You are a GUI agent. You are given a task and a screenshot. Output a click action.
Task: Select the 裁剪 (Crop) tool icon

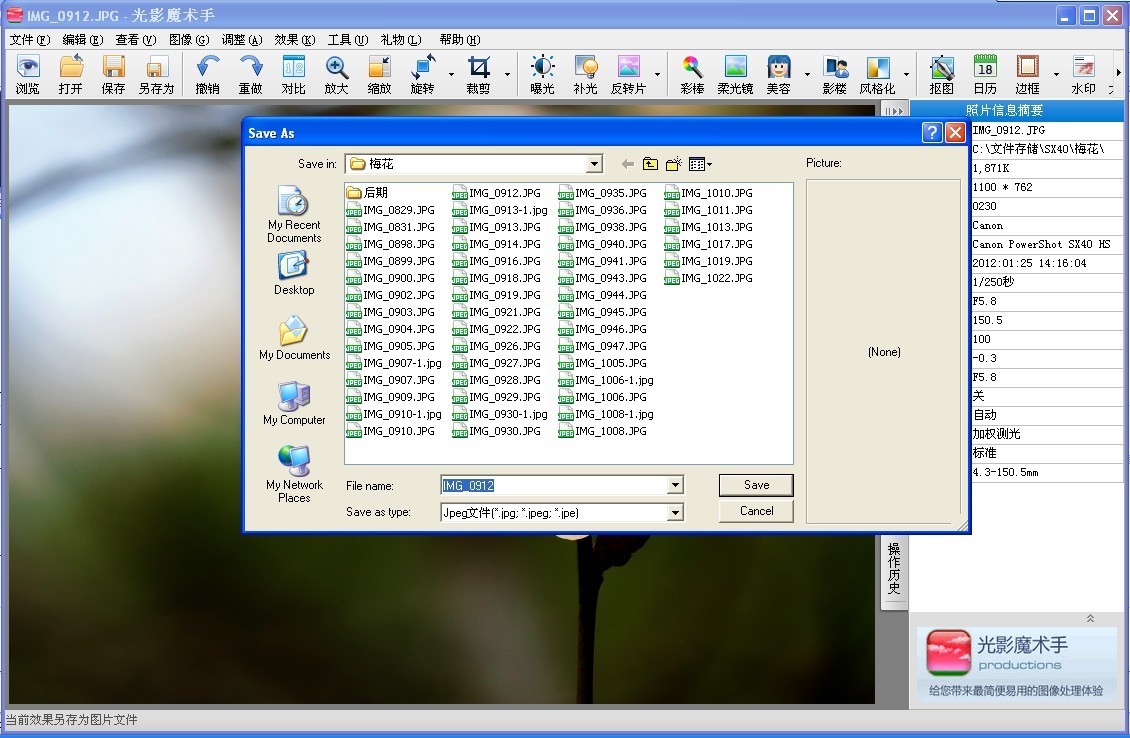point(479,68)
